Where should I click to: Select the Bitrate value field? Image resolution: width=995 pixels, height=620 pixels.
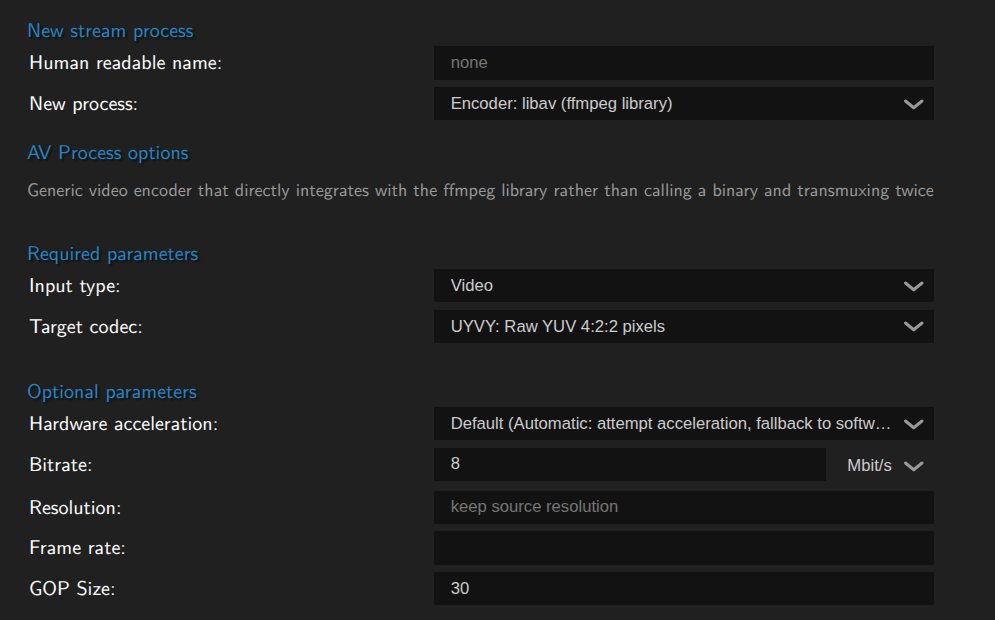pyautogui.click(x=628, y=463)
